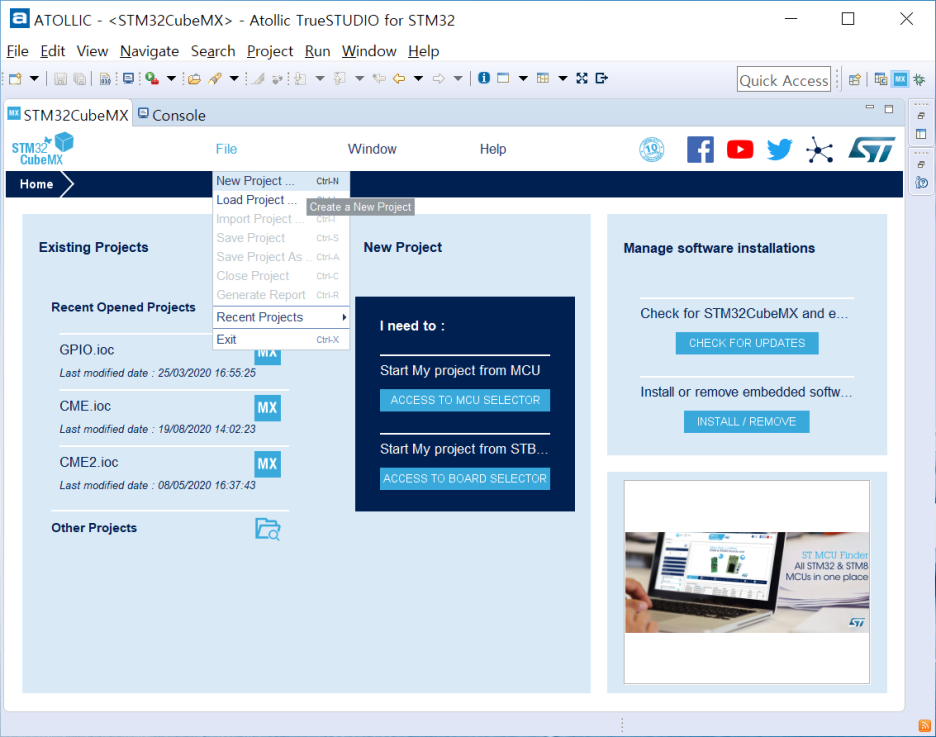The width and height of the screenshot is (936, 737).
Task: Click ACCESS TO BOARD SELECTOR button
Action: coord(465,479)
